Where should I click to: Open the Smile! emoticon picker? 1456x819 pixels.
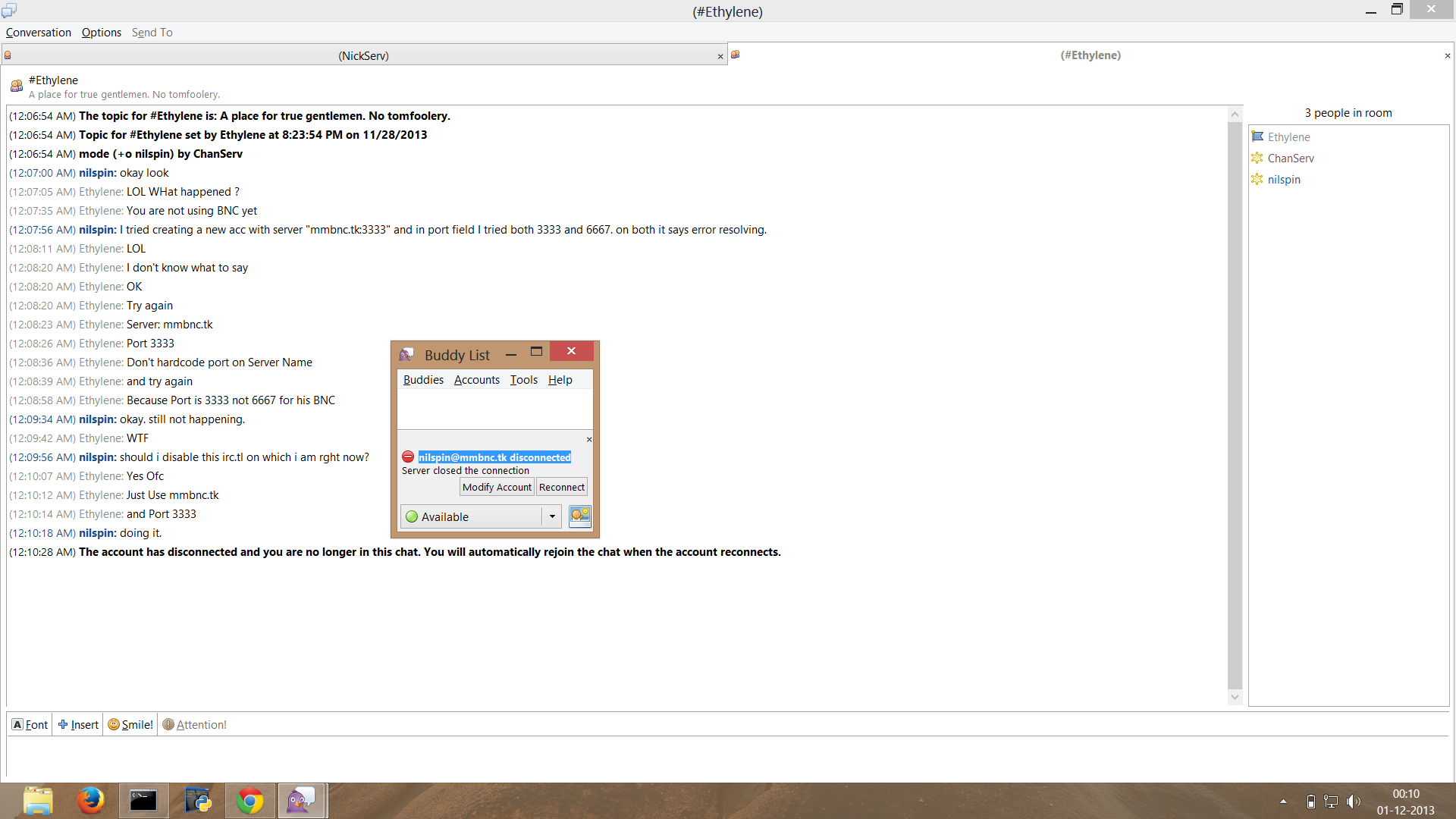130,725
